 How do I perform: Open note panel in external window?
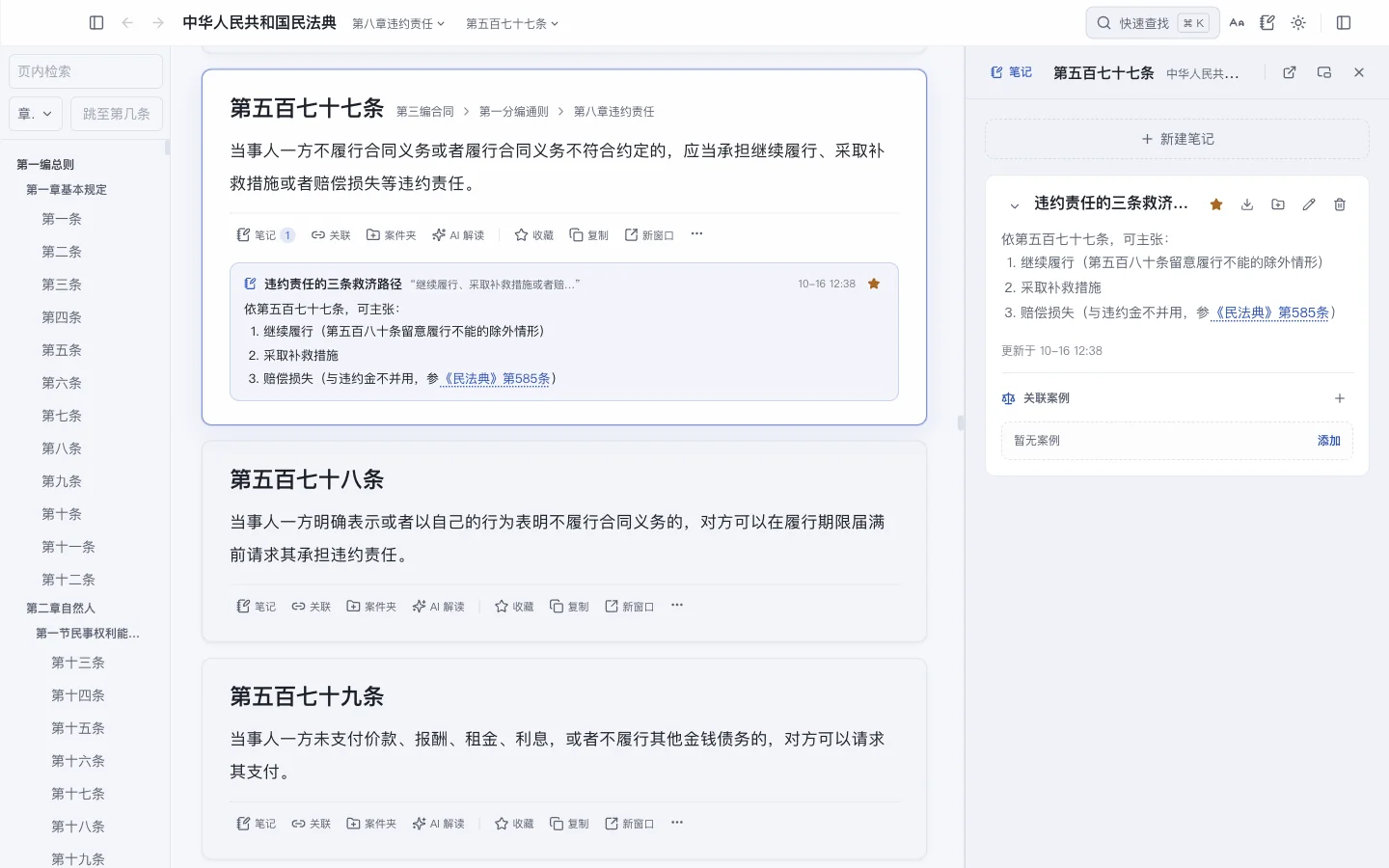click(1290, 72)
